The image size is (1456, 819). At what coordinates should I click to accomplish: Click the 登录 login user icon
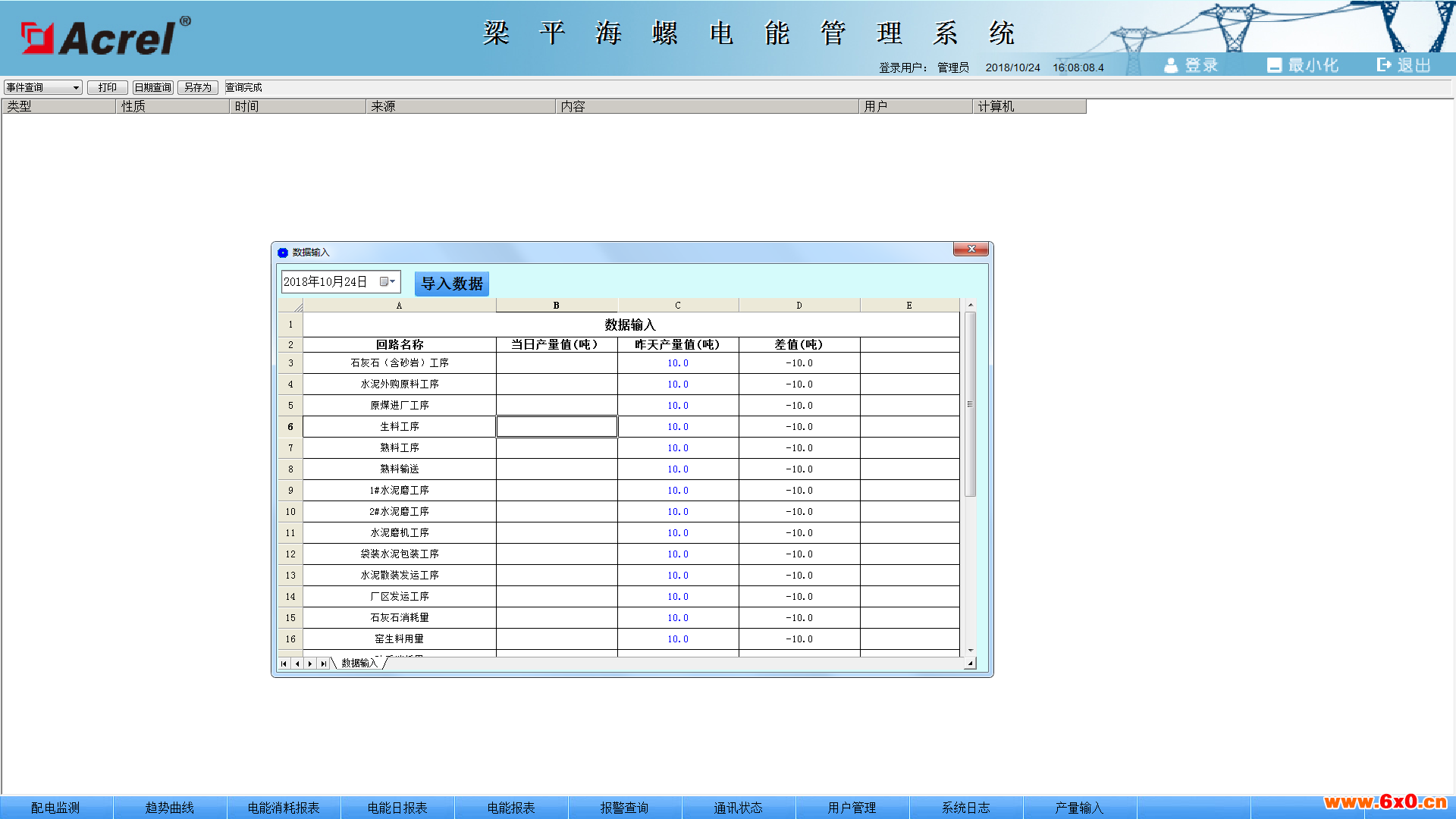[1171, 66]
